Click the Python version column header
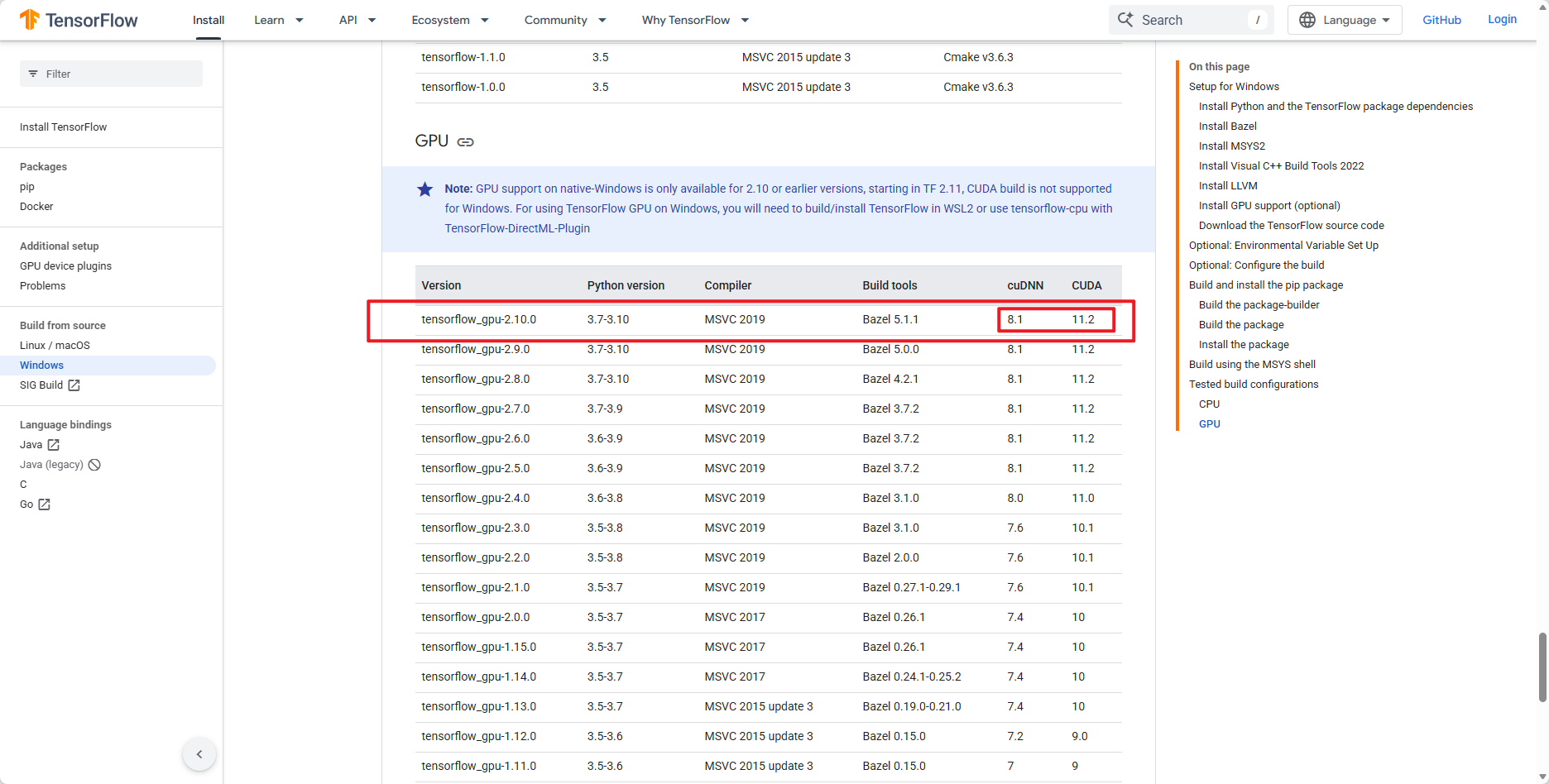This screenshot has width=1549, height=784. (626, 285)
